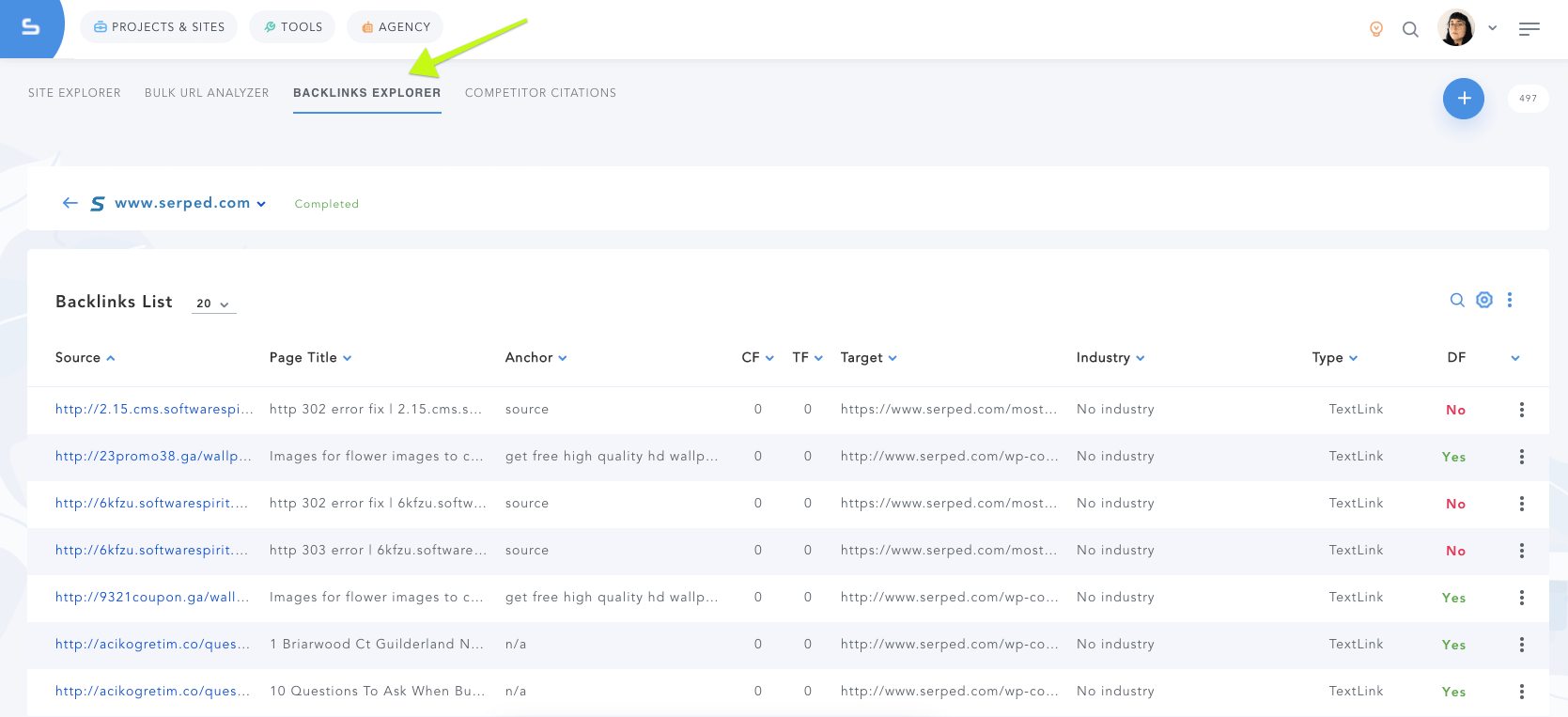The image size is (1568, 717).
Task: Open the Tools menu
Action: point(293,27)
